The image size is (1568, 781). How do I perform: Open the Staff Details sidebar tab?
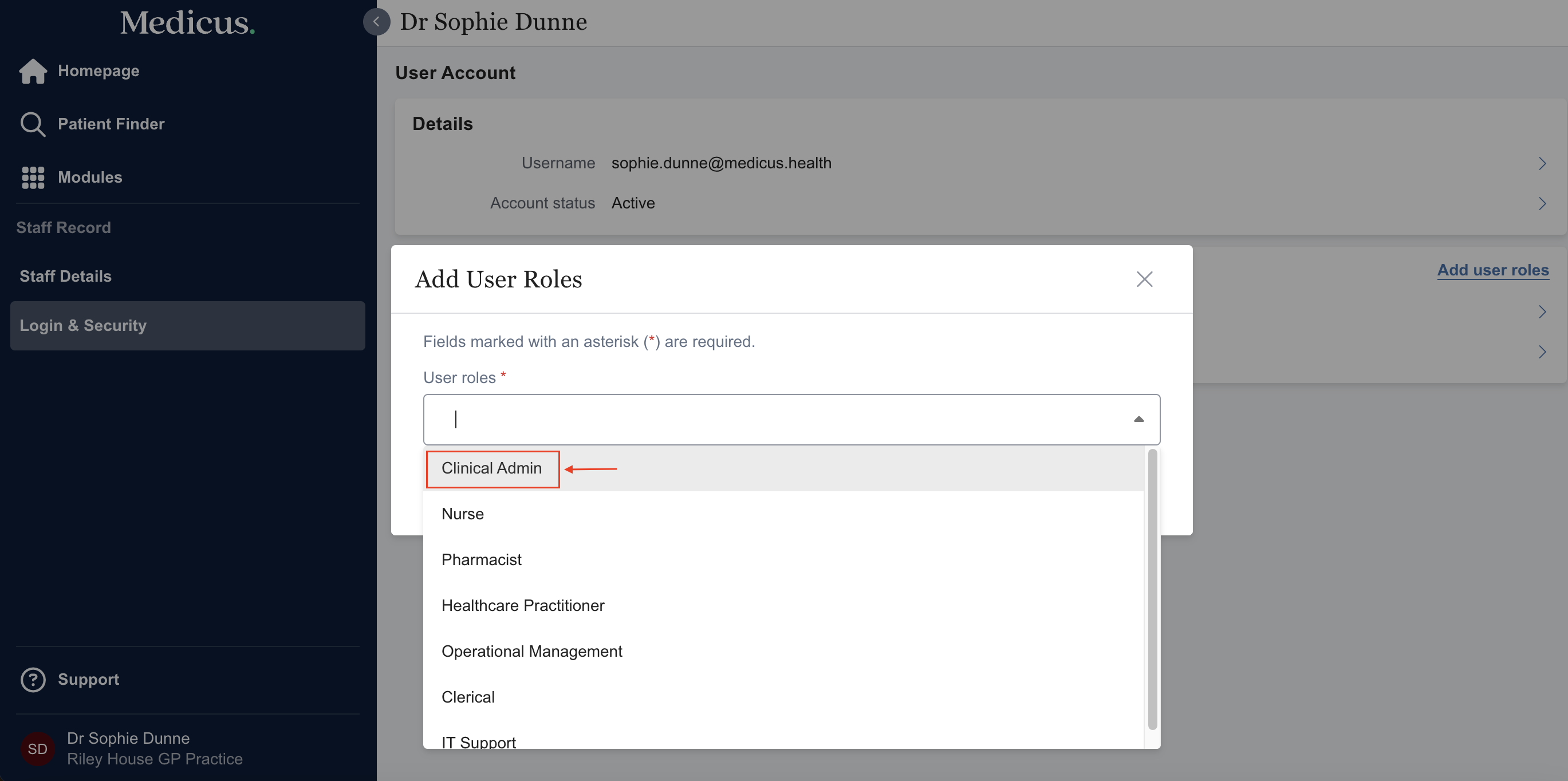(x=66, y=277)
